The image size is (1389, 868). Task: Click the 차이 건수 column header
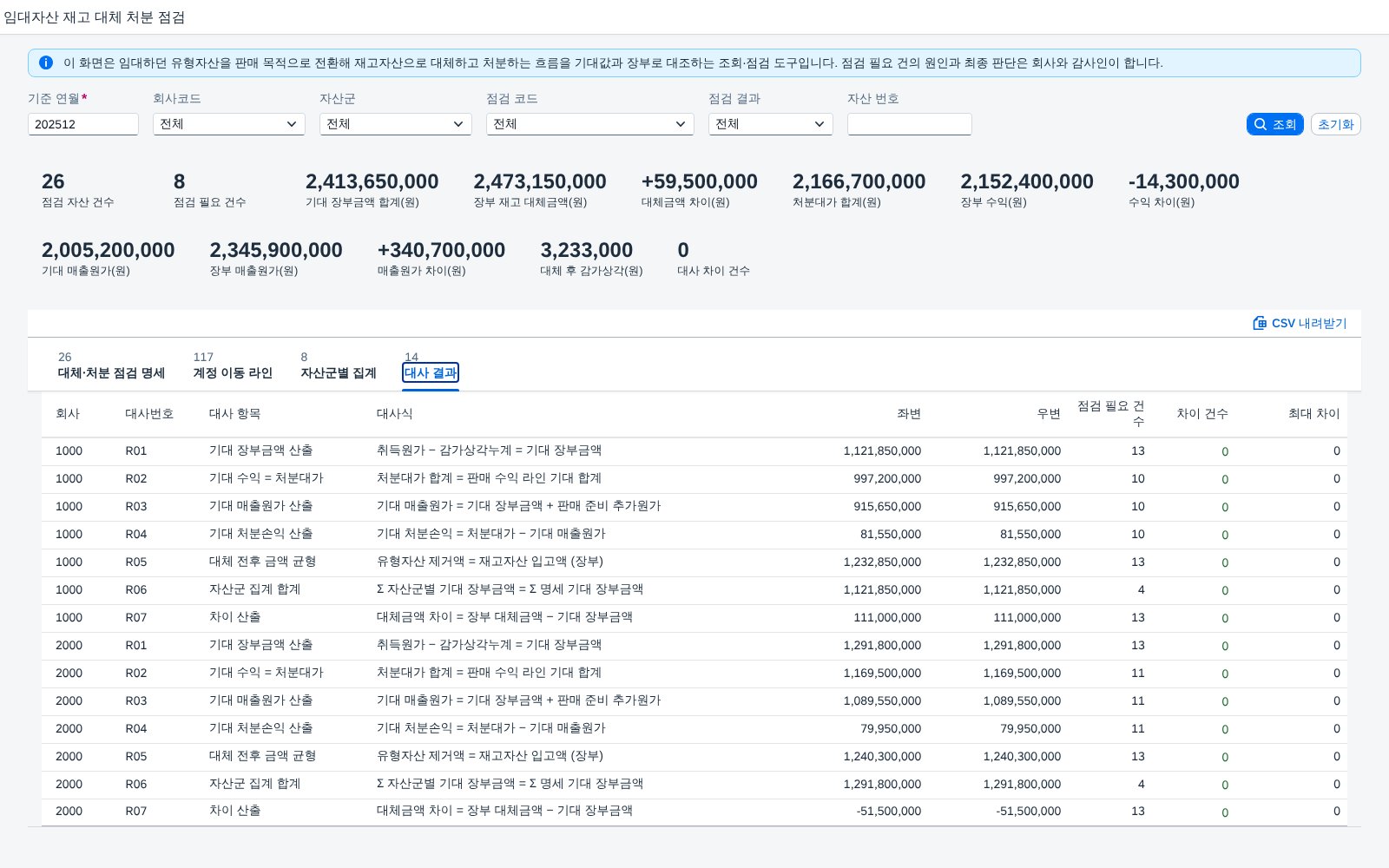1202,414
